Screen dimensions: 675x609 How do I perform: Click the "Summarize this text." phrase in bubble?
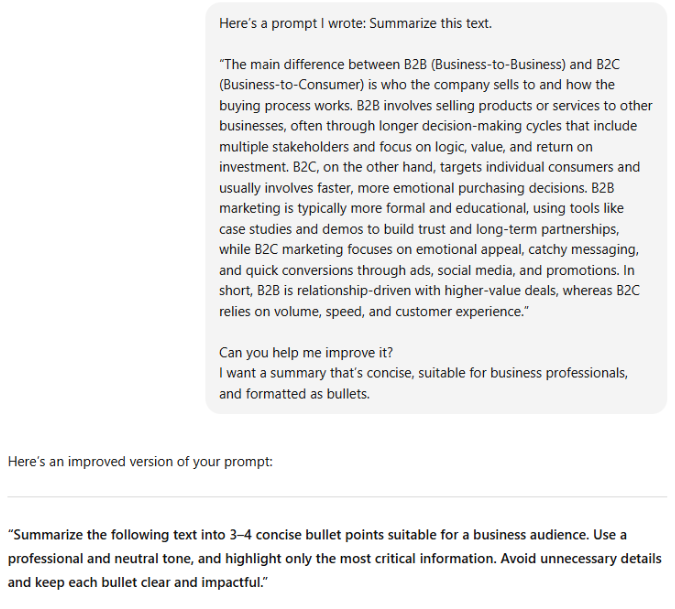click(x=430, y=23)
